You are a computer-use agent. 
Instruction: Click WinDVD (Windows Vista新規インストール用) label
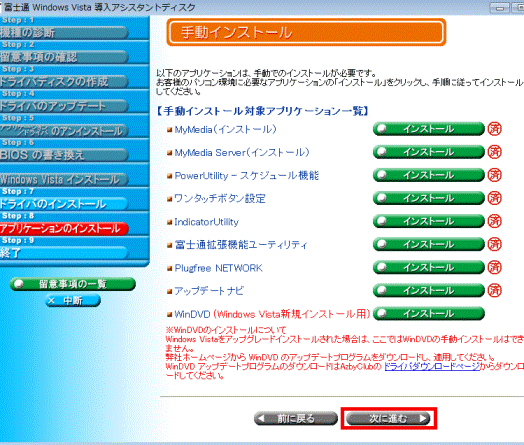[272, 314]
